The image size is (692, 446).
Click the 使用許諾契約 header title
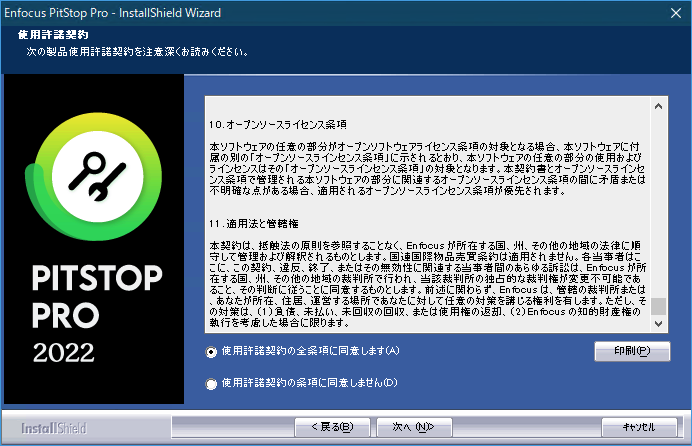[x=53, y=35]
